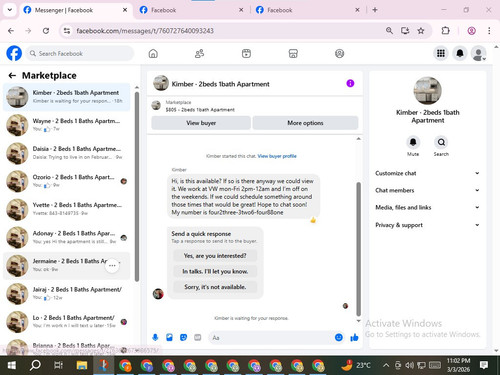
Task: Choose a GIF icon in composer
Action: [x=198, y=338]
